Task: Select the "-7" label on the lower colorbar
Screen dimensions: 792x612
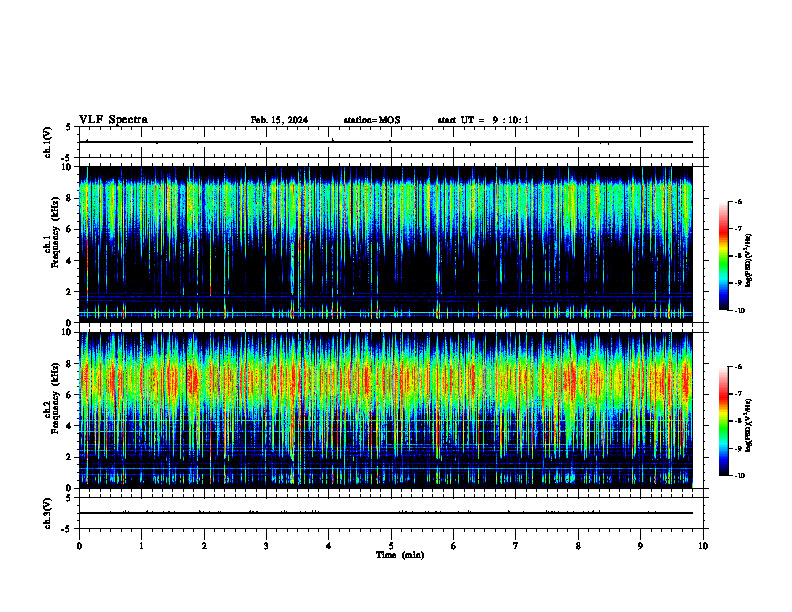Action: (x=738, y=394)
